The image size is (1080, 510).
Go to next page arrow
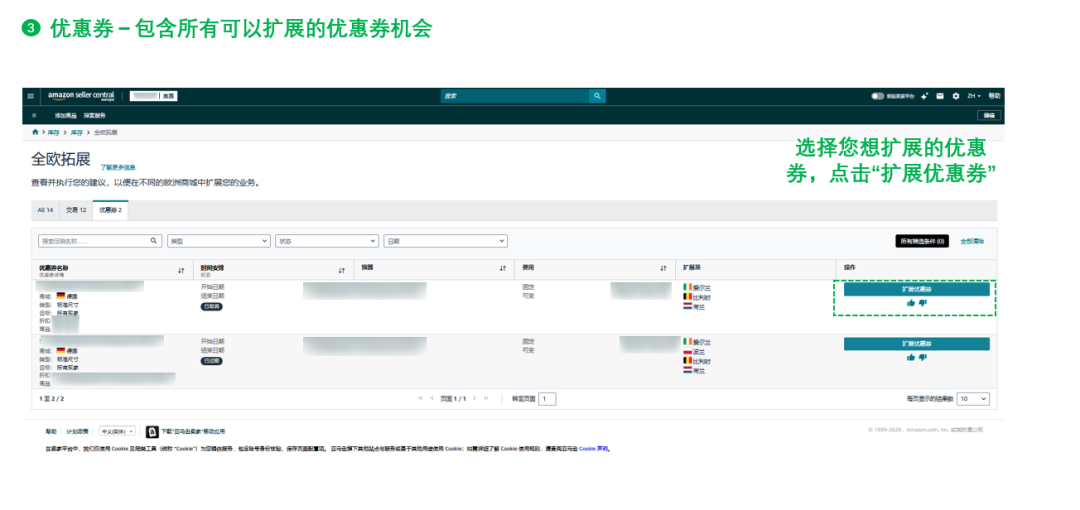tap(475, 398)
